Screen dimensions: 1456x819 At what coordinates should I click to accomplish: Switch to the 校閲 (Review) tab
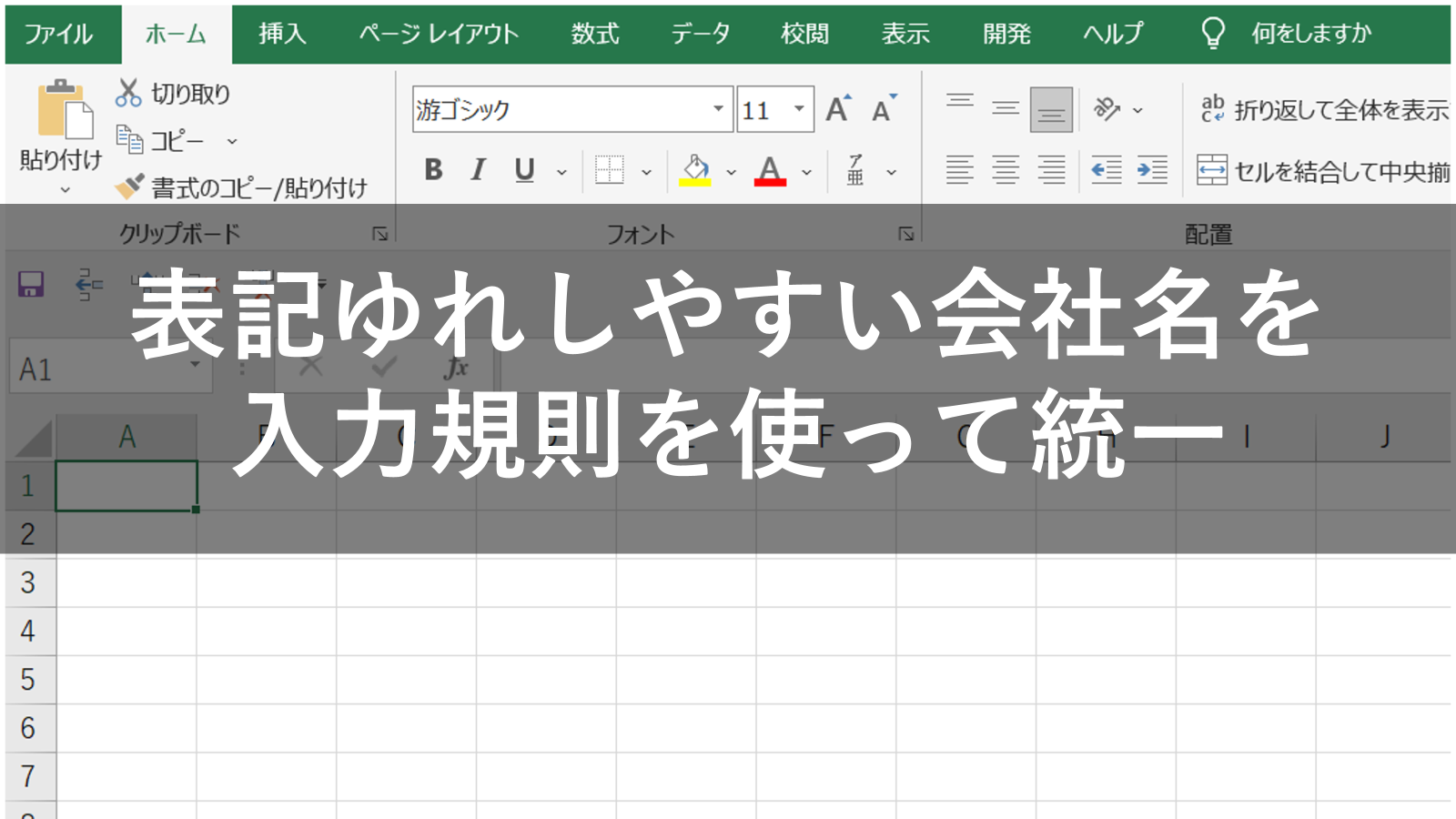tap(805, 35)
